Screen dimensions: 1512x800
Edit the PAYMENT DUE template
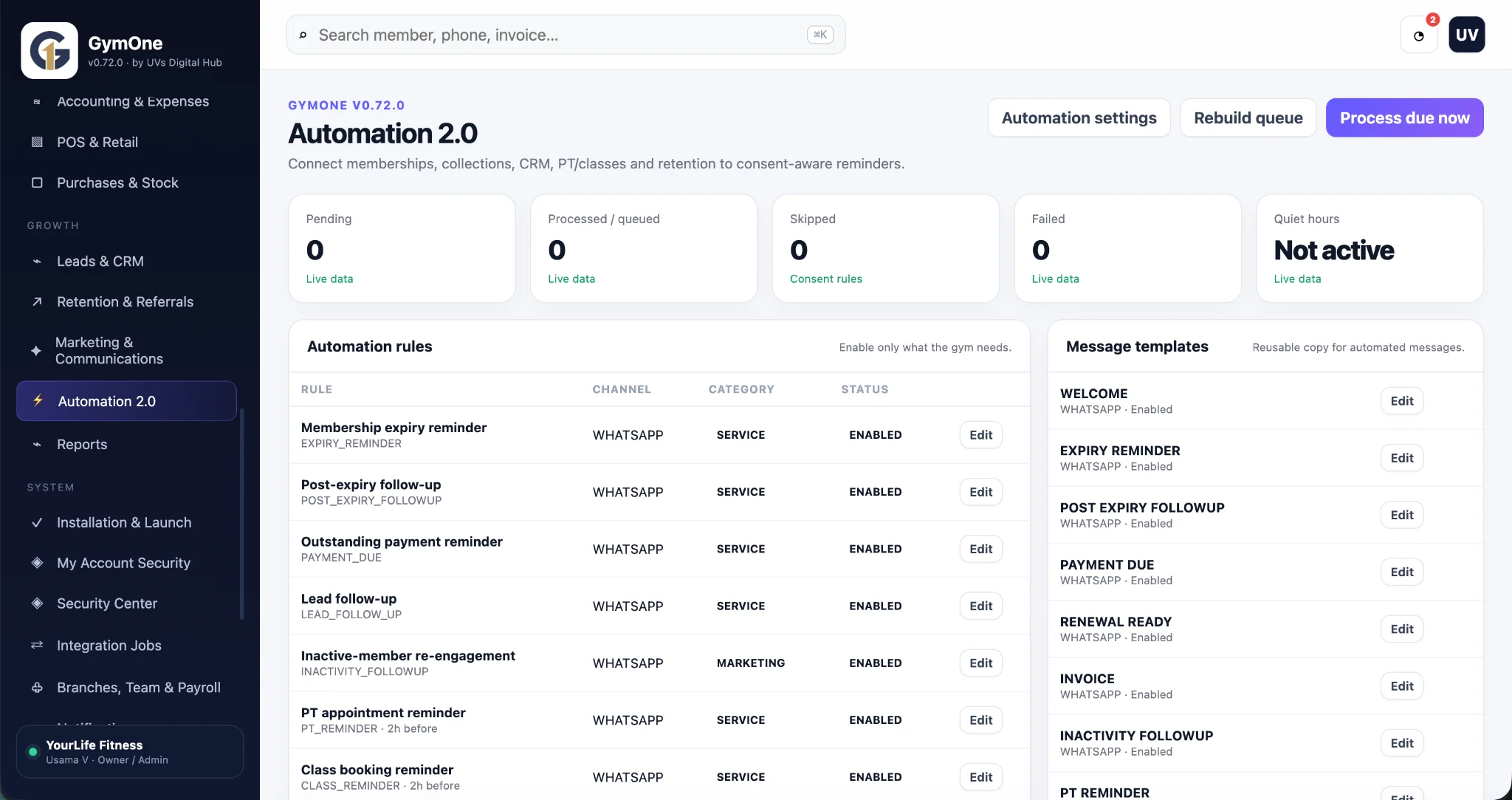(1401, 572)
